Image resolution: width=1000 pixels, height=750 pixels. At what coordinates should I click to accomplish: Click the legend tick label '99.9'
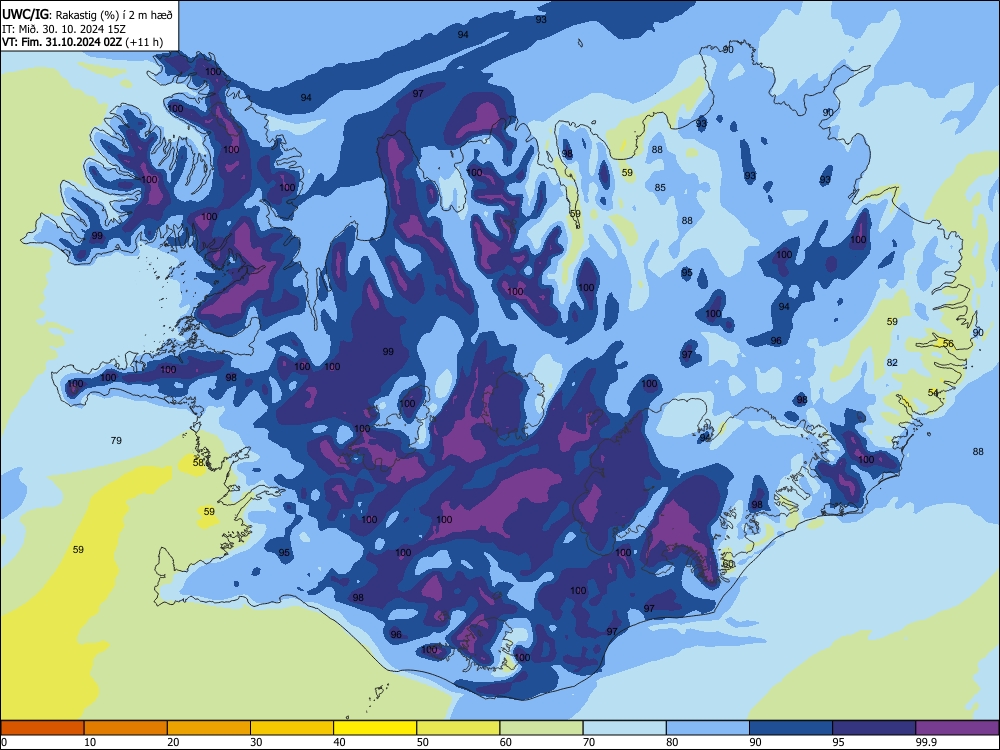[926, 742]
